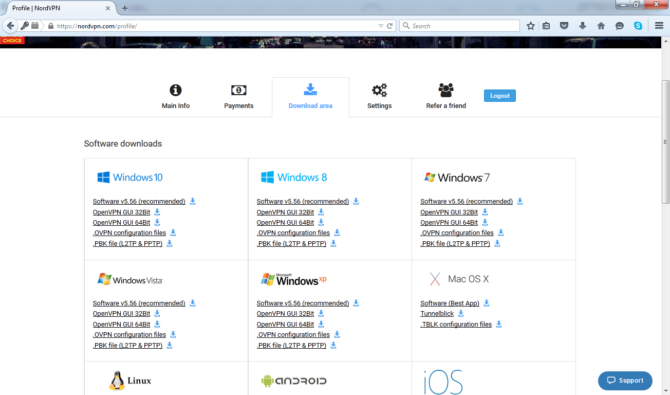This screenshot has width=670, height=395.
Task: Open the Payments tab
Action: (x=238, y=97)
